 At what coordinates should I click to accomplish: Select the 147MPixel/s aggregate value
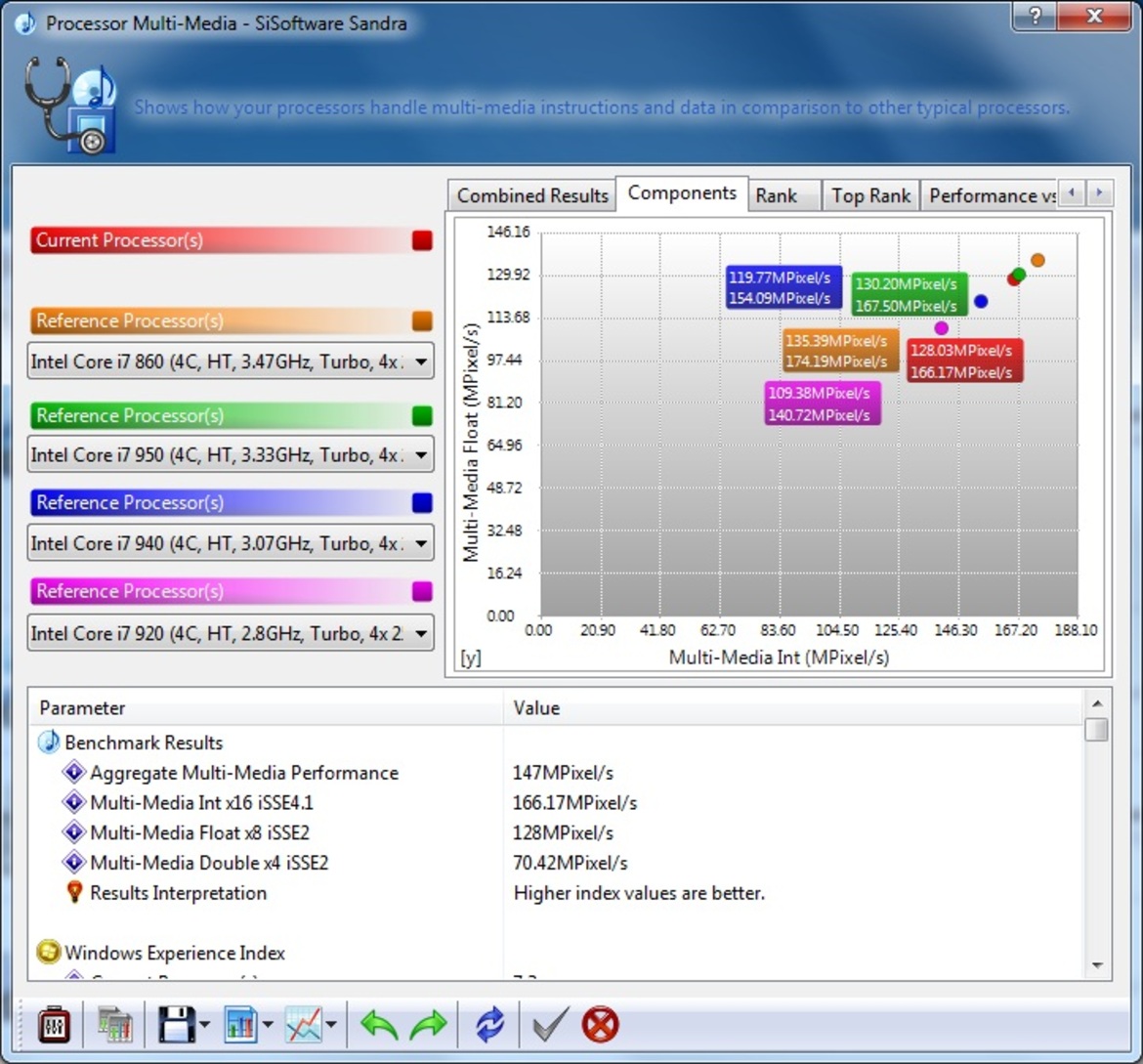[x=563, y=772]
